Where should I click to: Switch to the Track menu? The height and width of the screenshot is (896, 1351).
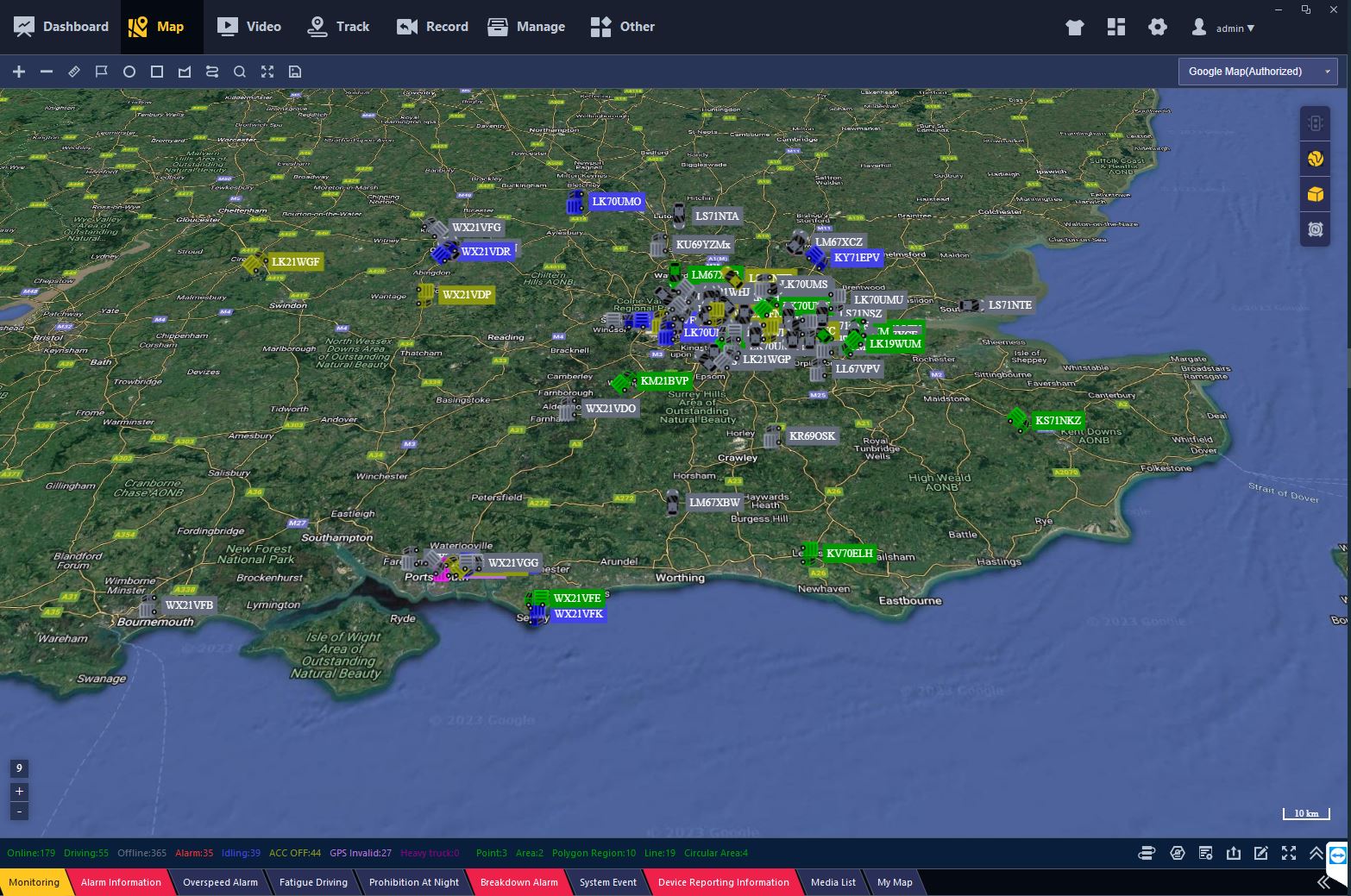pyautogui.click(x=338, y=27)
